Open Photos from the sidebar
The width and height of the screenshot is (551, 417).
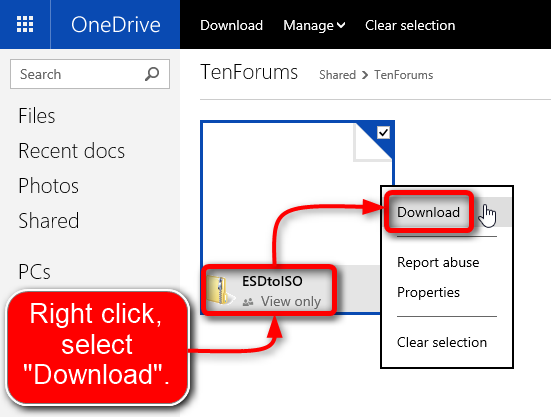pyautogui.click(x=48, y=186)
